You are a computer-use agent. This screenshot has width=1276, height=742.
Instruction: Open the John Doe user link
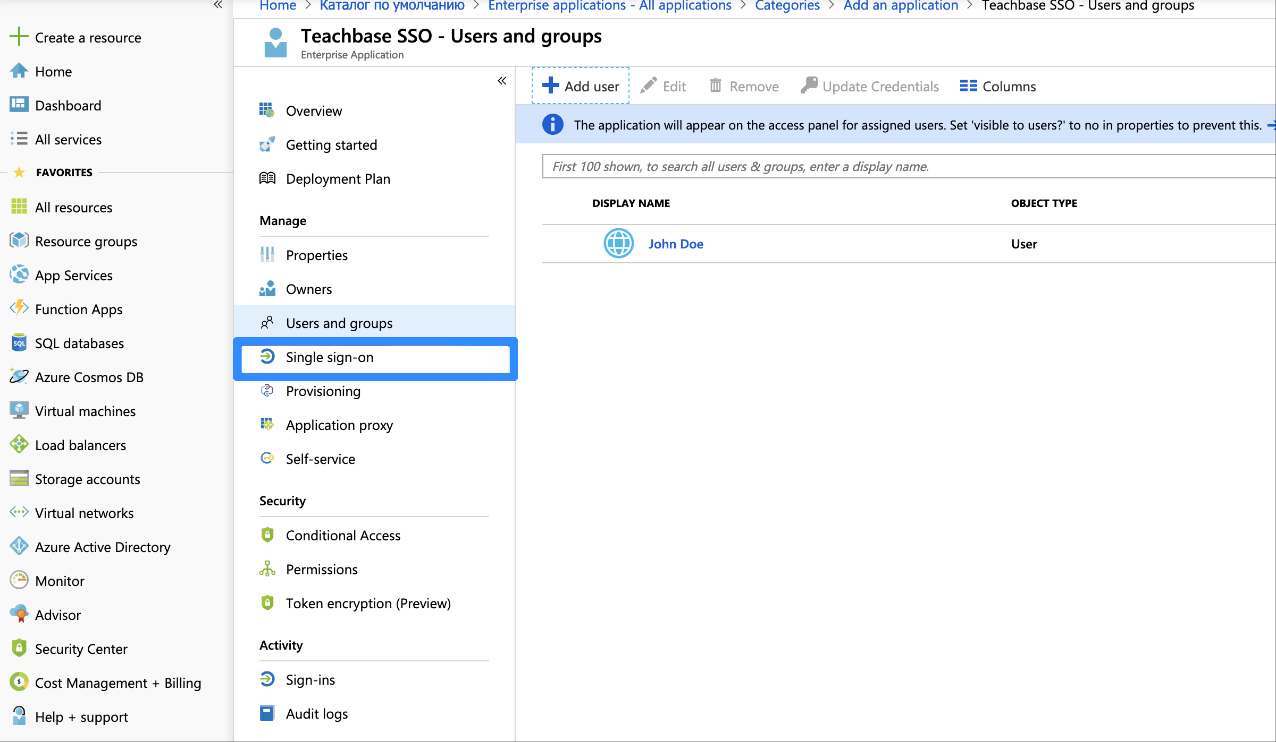[x=676, y=244]
